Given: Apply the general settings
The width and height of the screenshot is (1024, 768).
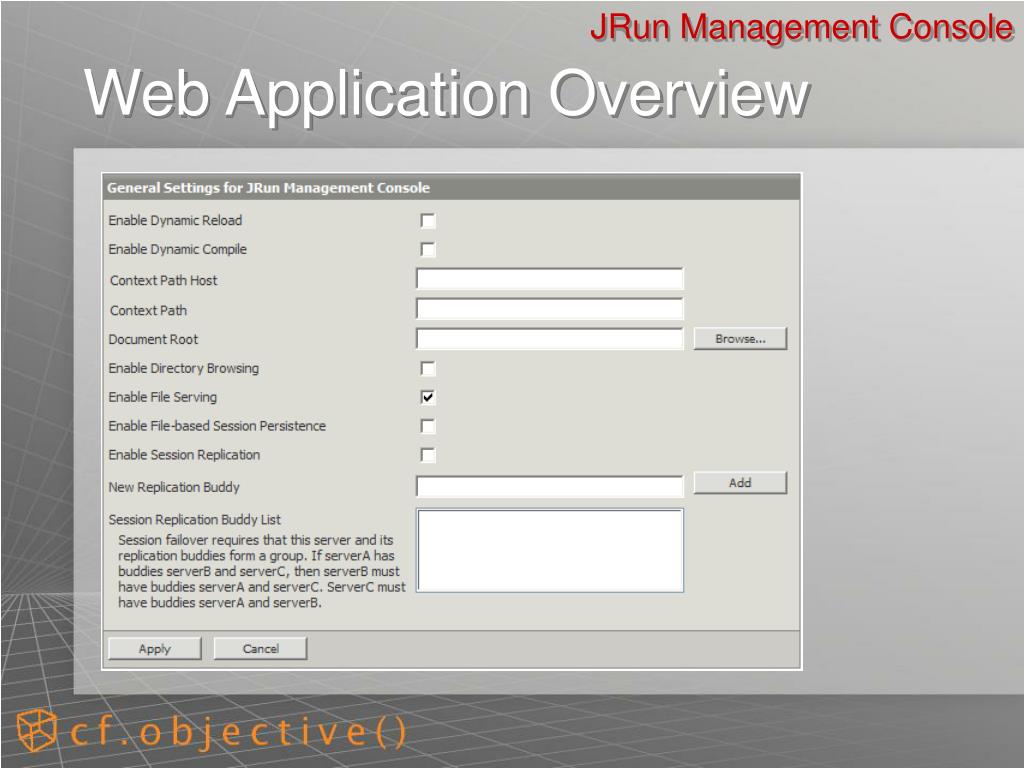Looking at the screenshot, I should pyautogui.click(x=155, y=648).
